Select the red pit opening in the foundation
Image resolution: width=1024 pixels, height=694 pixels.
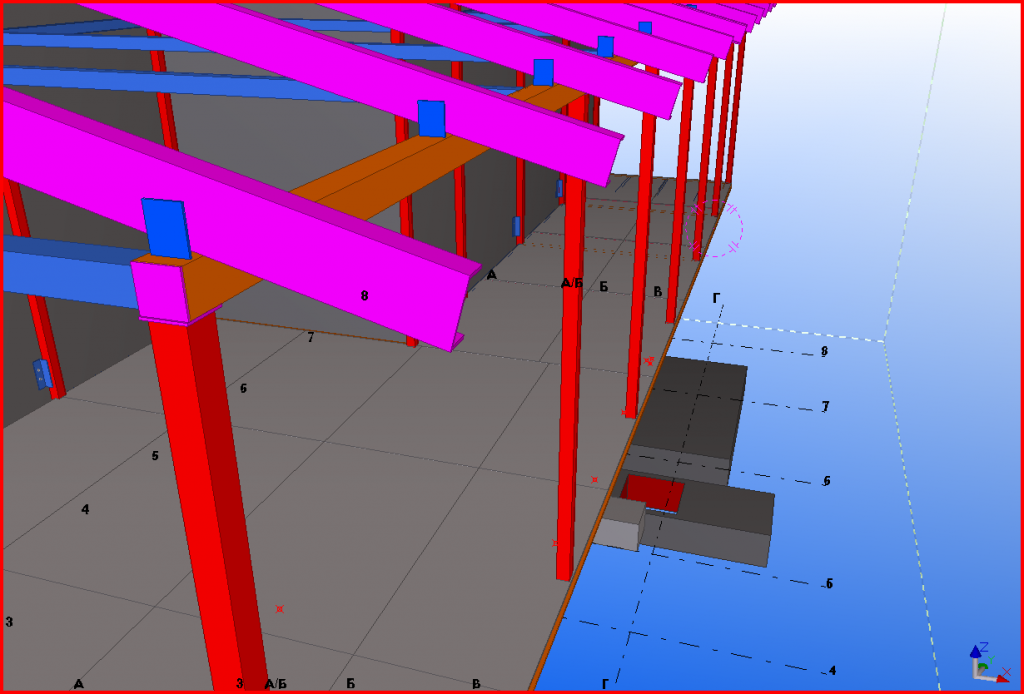coord(651,493)
